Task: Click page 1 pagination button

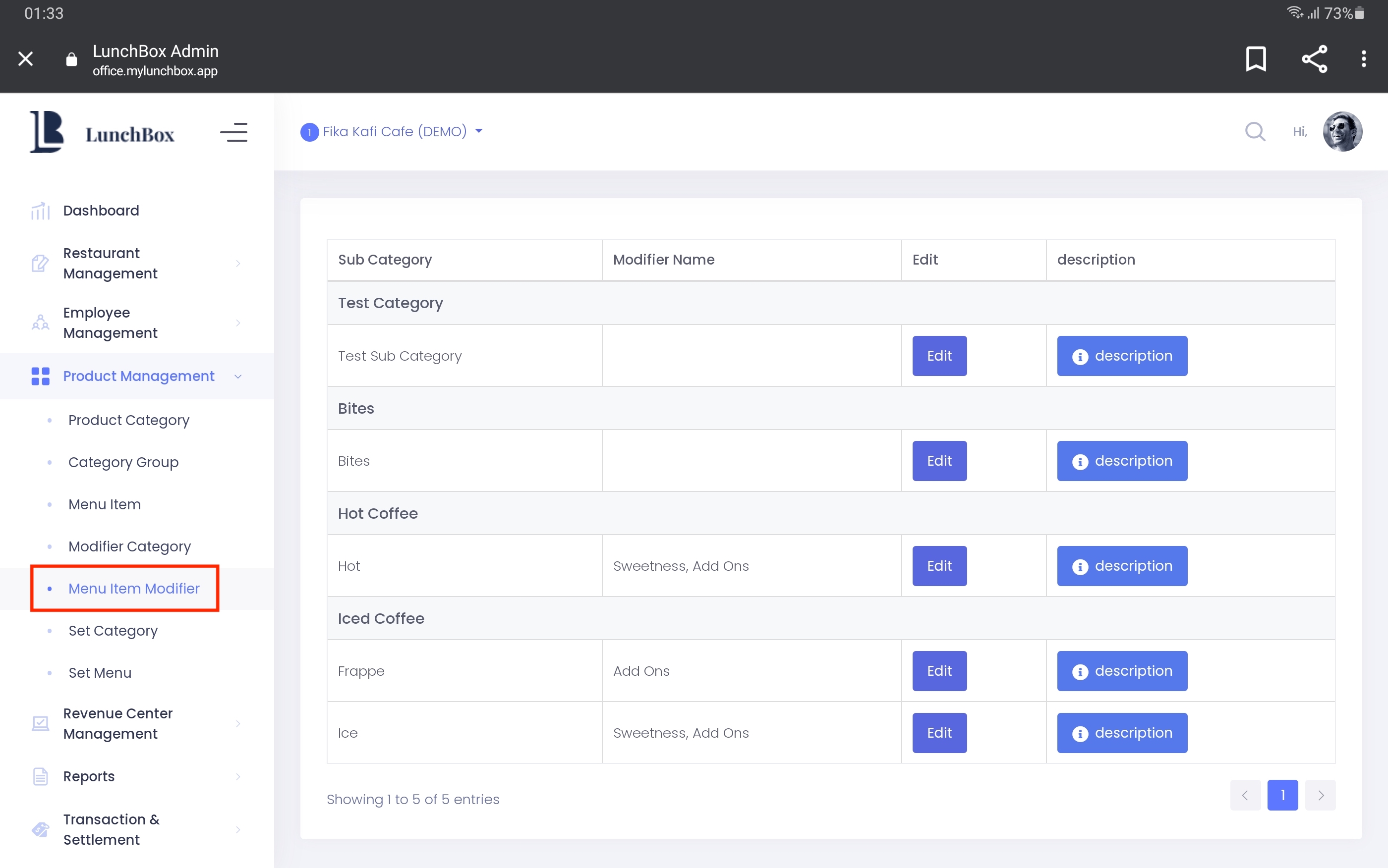Action: pyautogui.click(x=1282, y=795)
